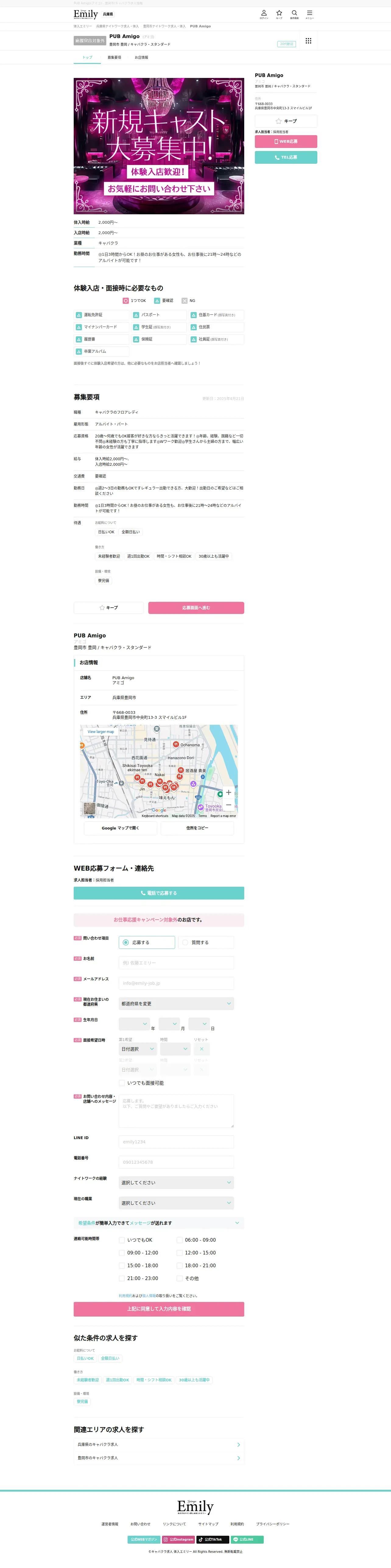Select the 応募する radio option
This screenshot has height=1568, width=391.
147,942
